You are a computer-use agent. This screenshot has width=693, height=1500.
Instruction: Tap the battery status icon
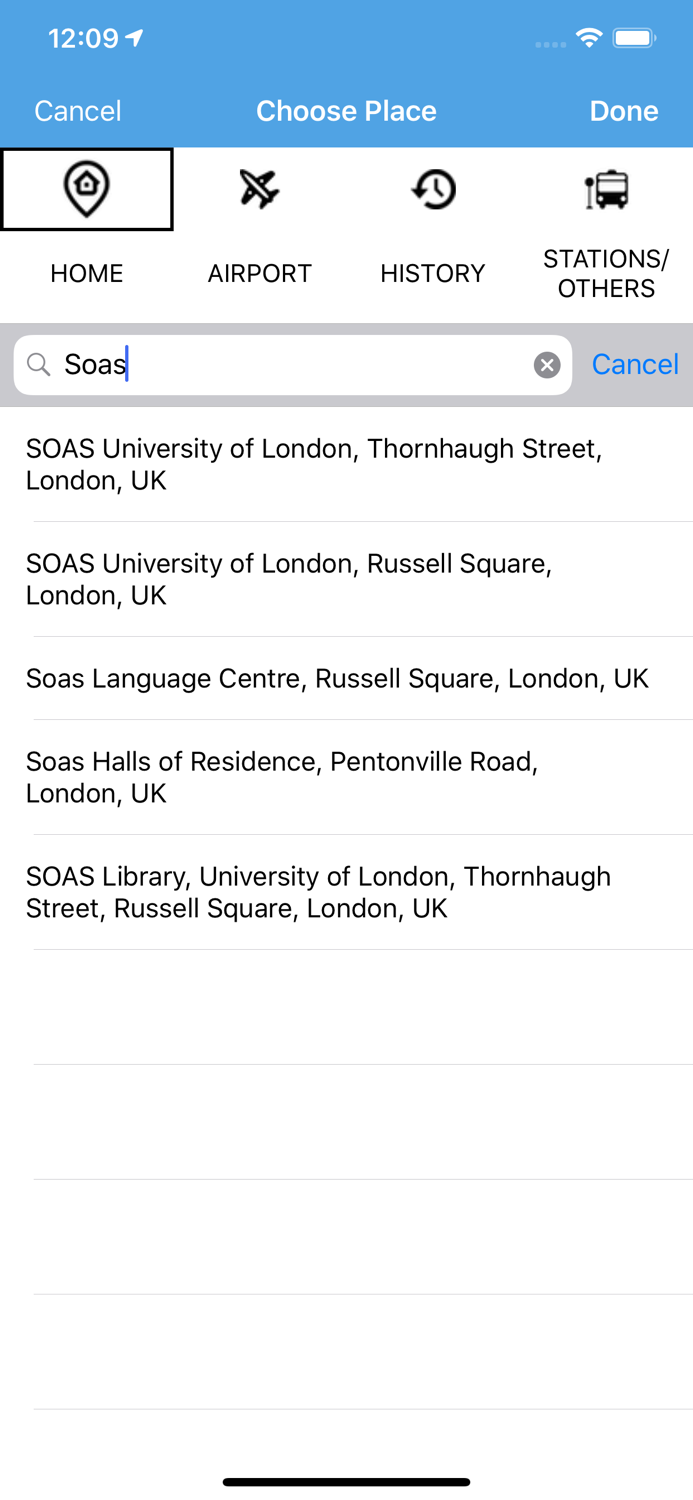634,39
